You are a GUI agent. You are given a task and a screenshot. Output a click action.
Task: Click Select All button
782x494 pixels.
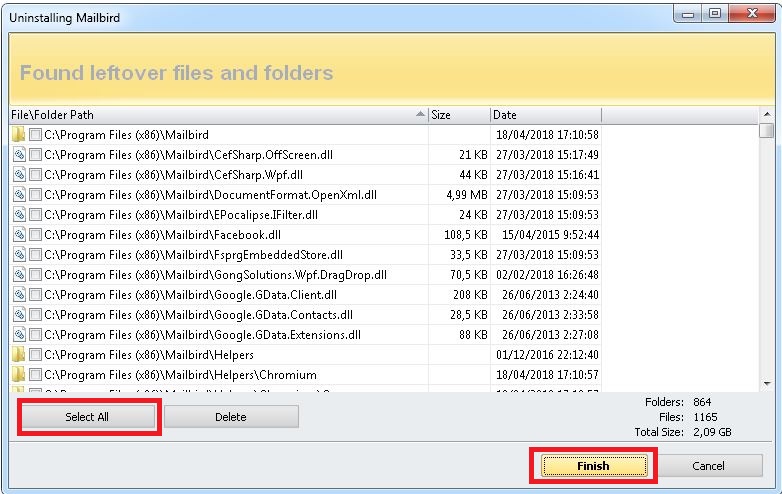point(87,417)
